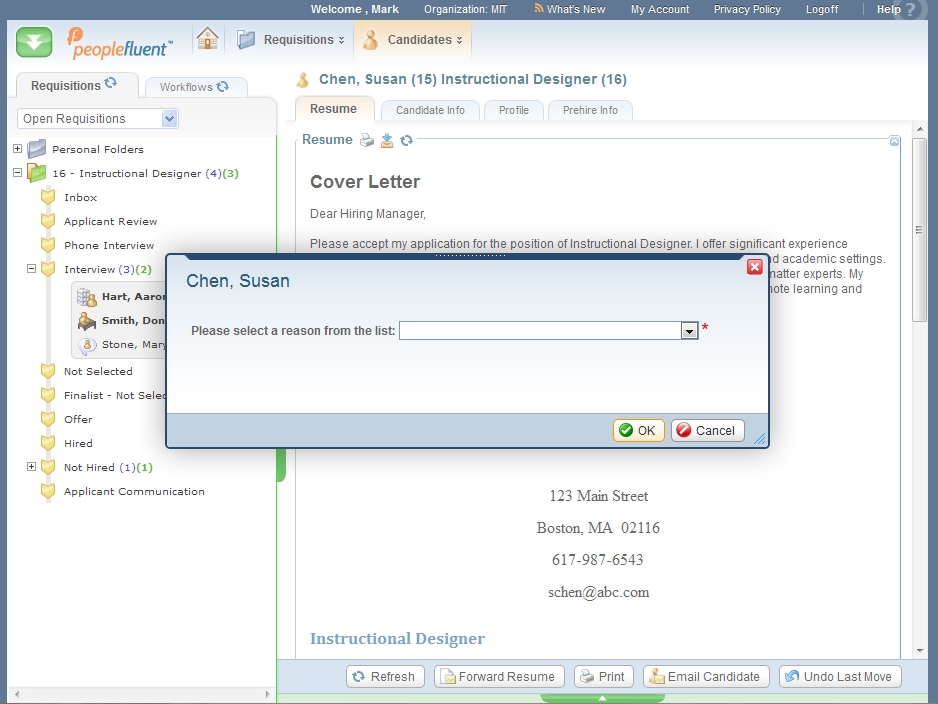Click the download resume icon

click(387, 140)
